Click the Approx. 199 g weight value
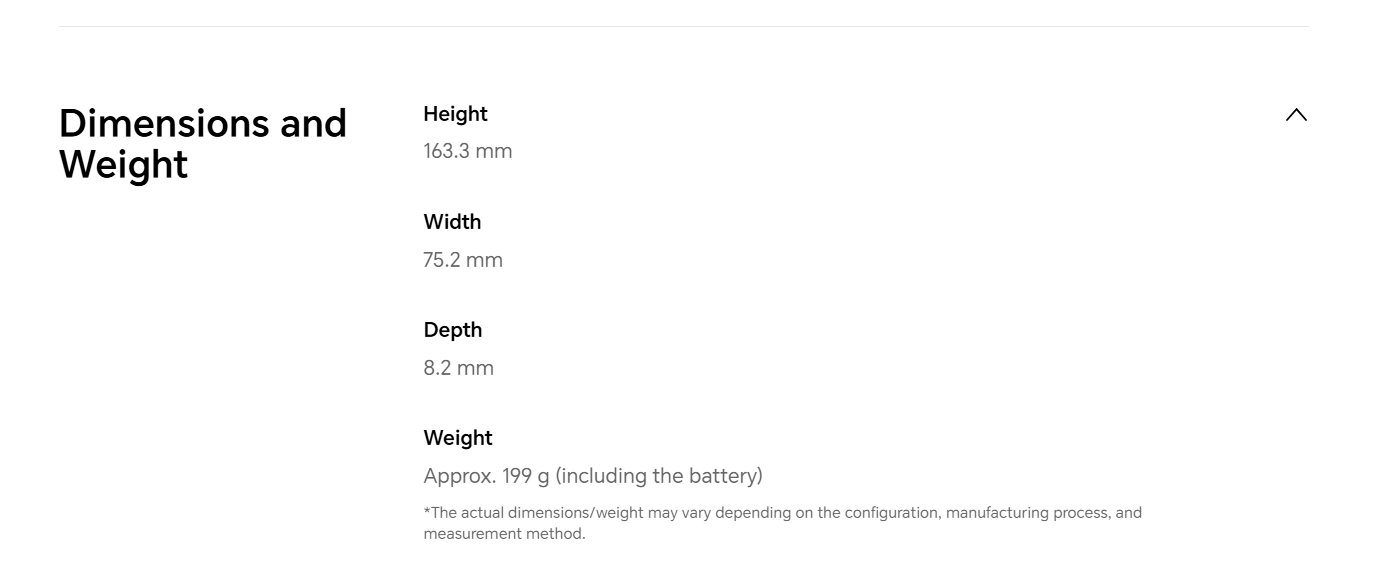 tap(592, 476)
